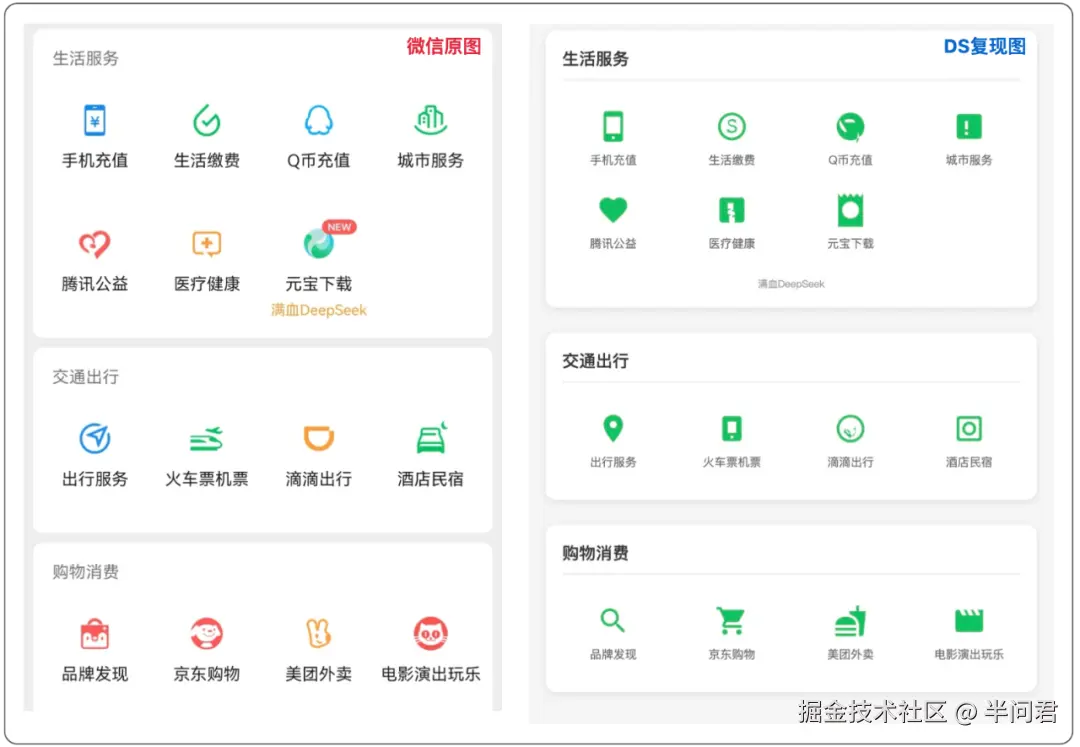
Task: Select the 生活缴费 checkmark icon
Action: [207, 119]
